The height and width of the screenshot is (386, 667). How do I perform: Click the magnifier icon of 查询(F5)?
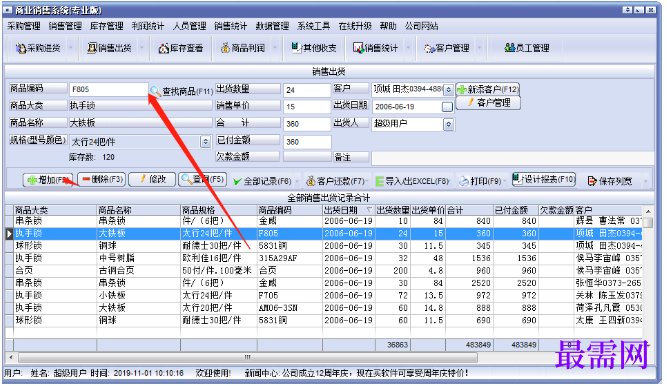click(186, 179)
